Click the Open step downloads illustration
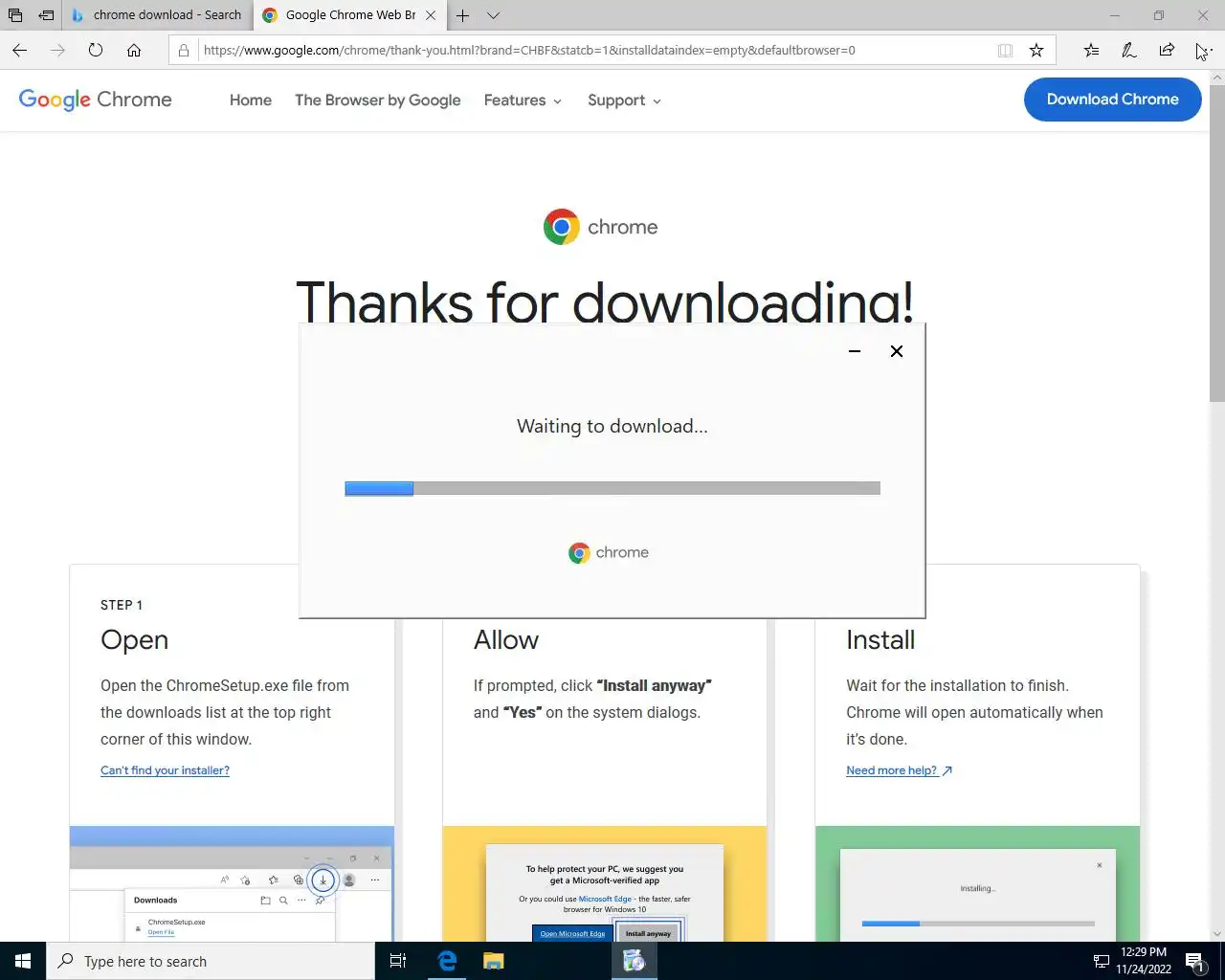This screenshot has width=1225, height=980. coord(232,883)
